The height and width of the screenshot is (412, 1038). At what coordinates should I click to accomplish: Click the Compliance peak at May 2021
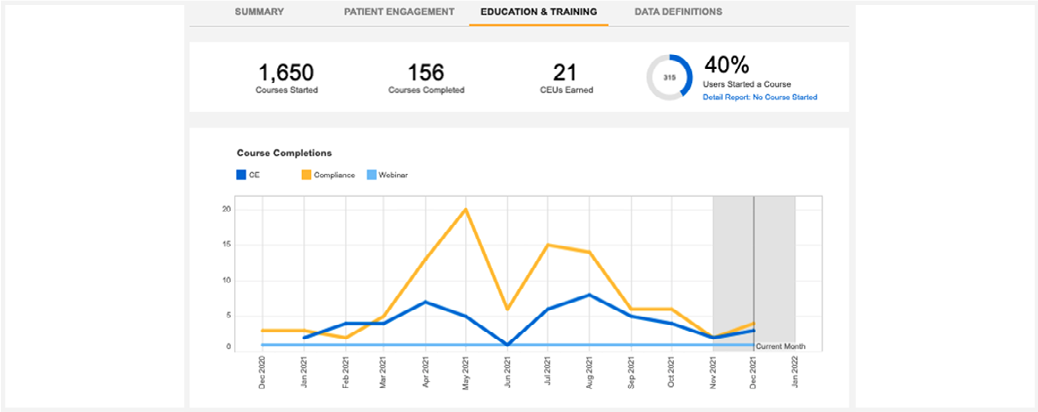(467, 209)
